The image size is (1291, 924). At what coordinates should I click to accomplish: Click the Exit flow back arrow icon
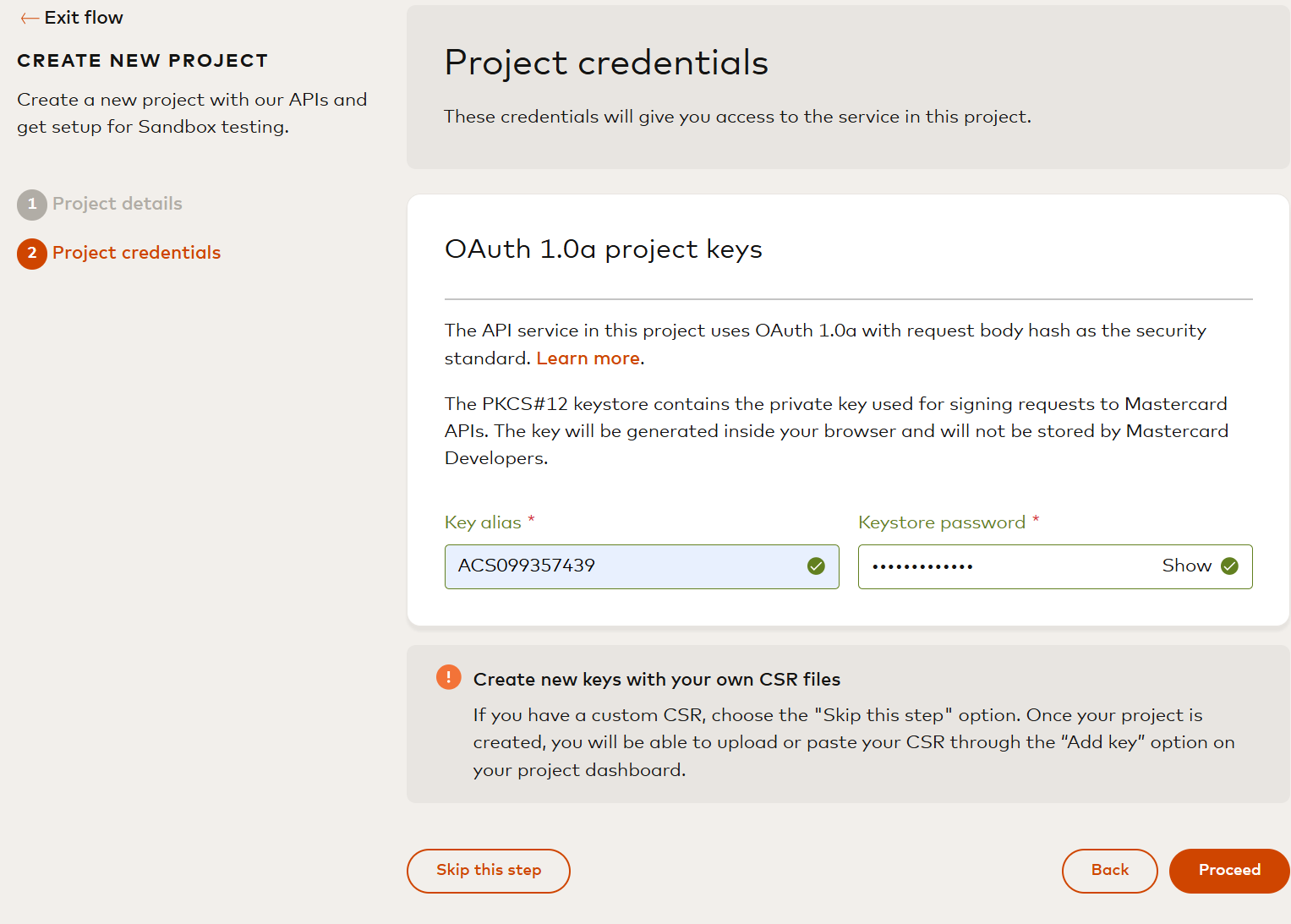(30, 18)
